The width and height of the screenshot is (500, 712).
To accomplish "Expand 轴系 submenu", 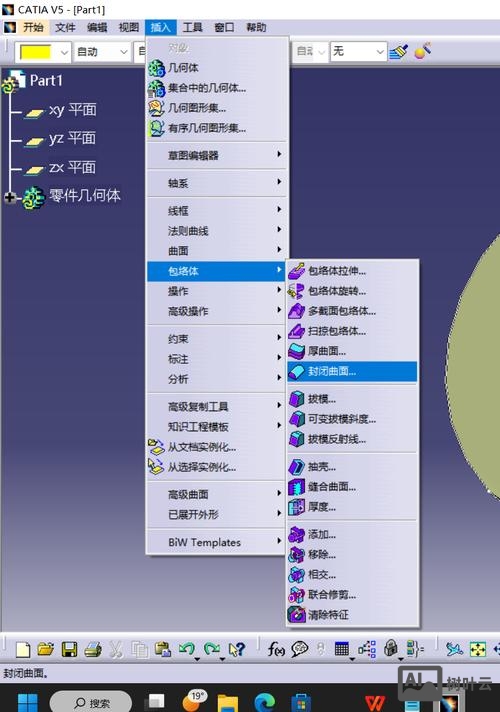I will click(x=217, y=183).
